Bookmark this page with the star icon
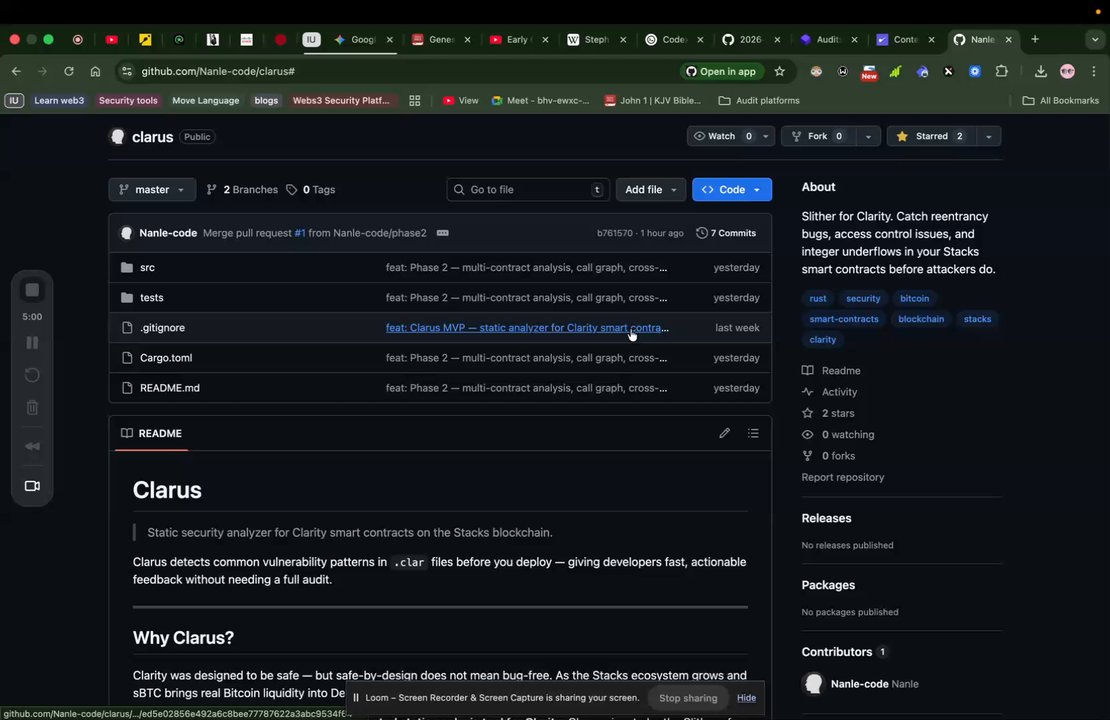The width and height of the screenshot is (1110, 720). tap(779, 72)
